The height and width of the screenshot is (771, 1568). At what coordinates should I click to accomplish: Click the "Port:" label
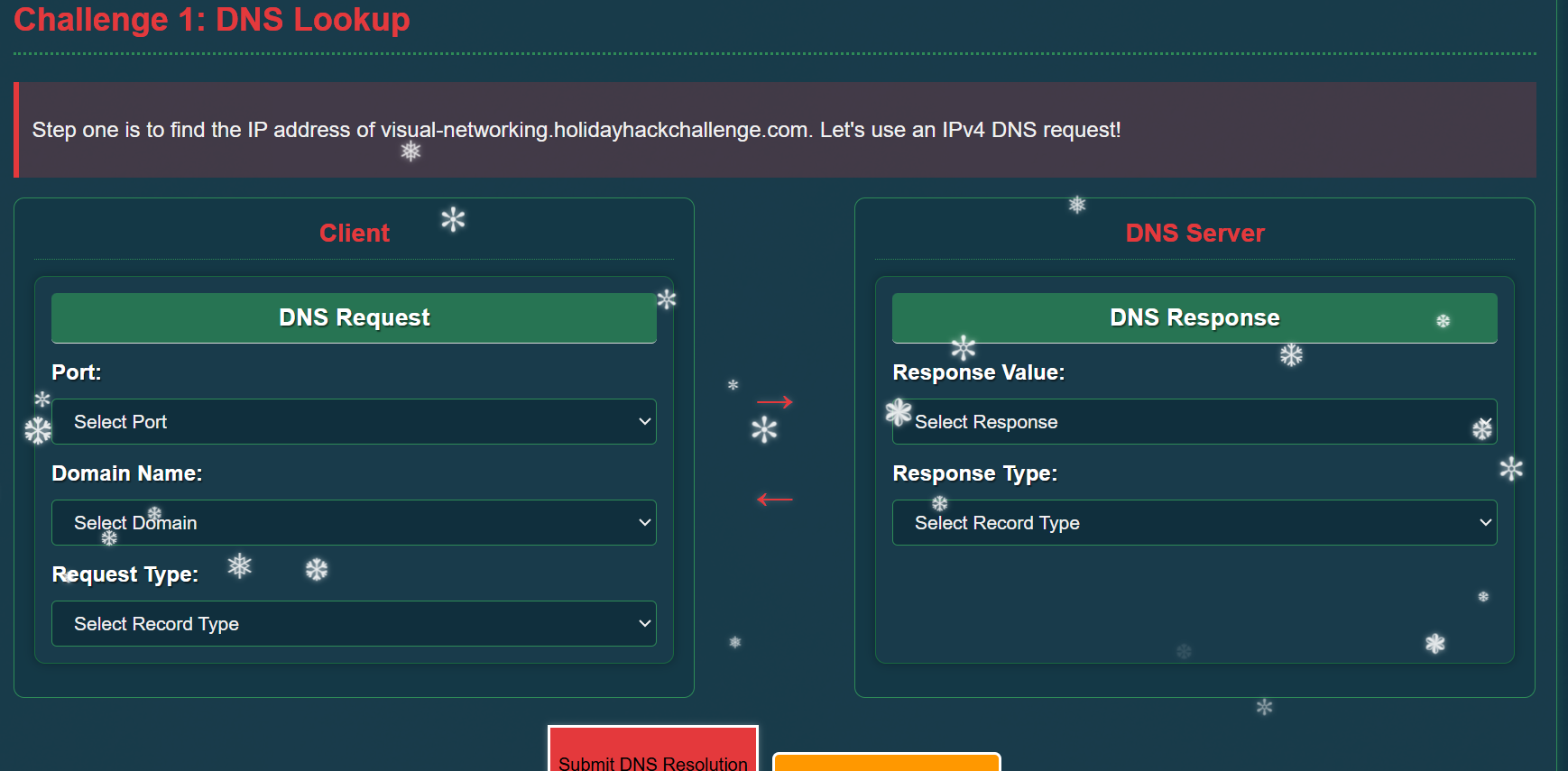(77, 372)
